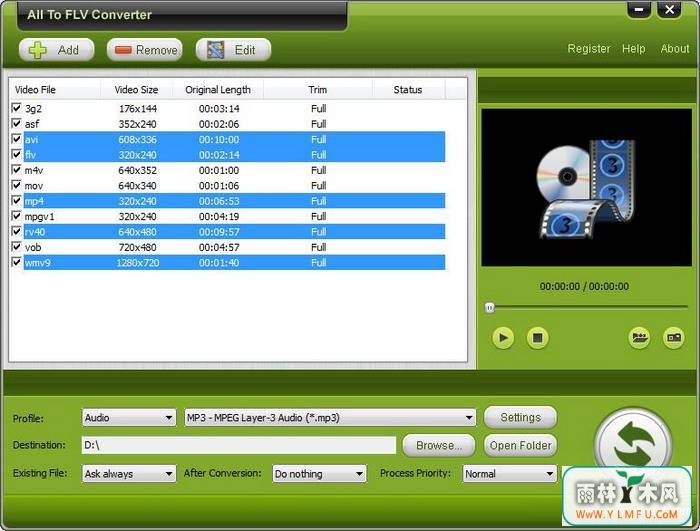Click the Browse... button

[x=439, y=445]
